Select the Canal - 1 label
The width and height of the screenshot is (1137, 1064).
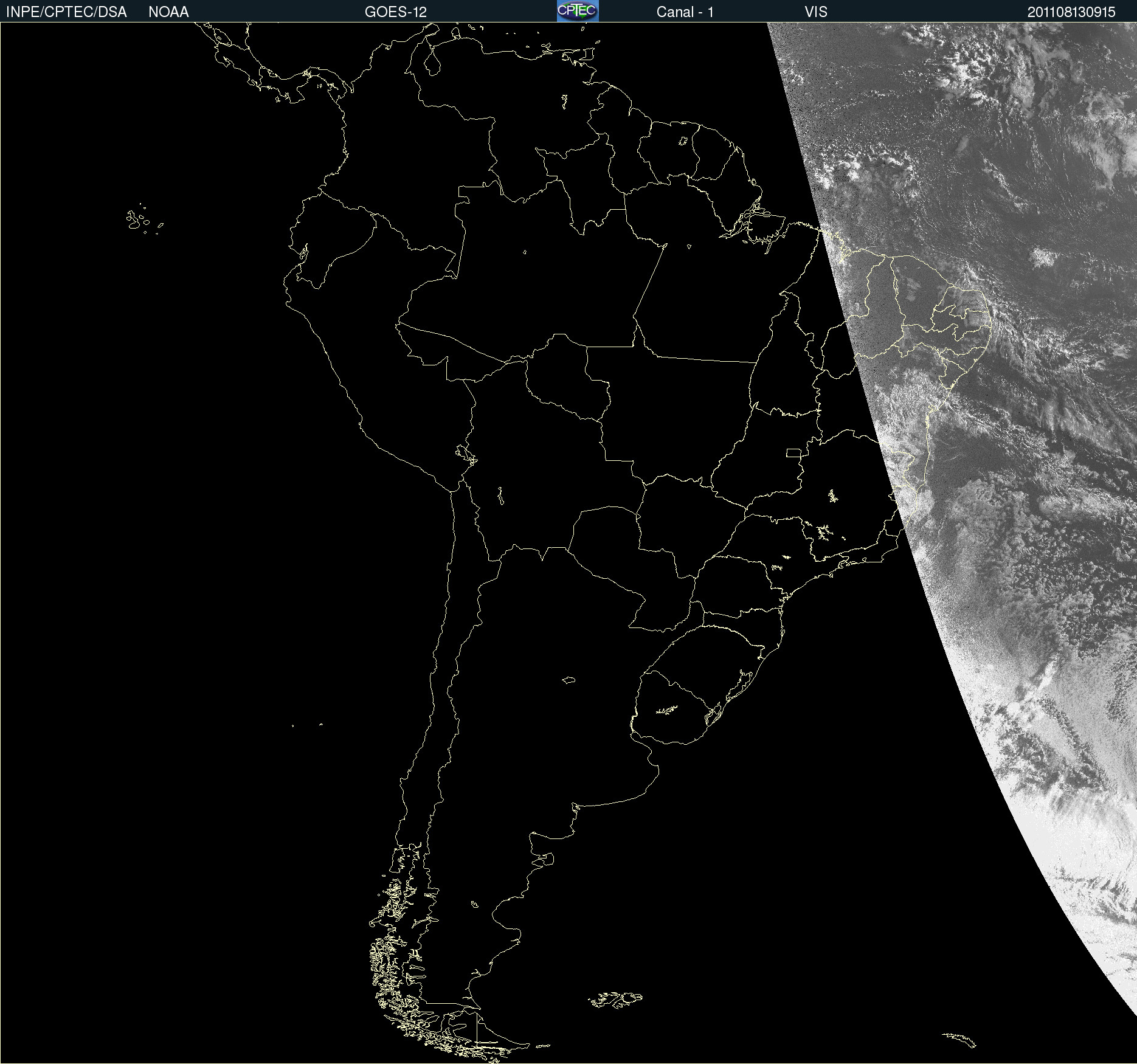685,12
